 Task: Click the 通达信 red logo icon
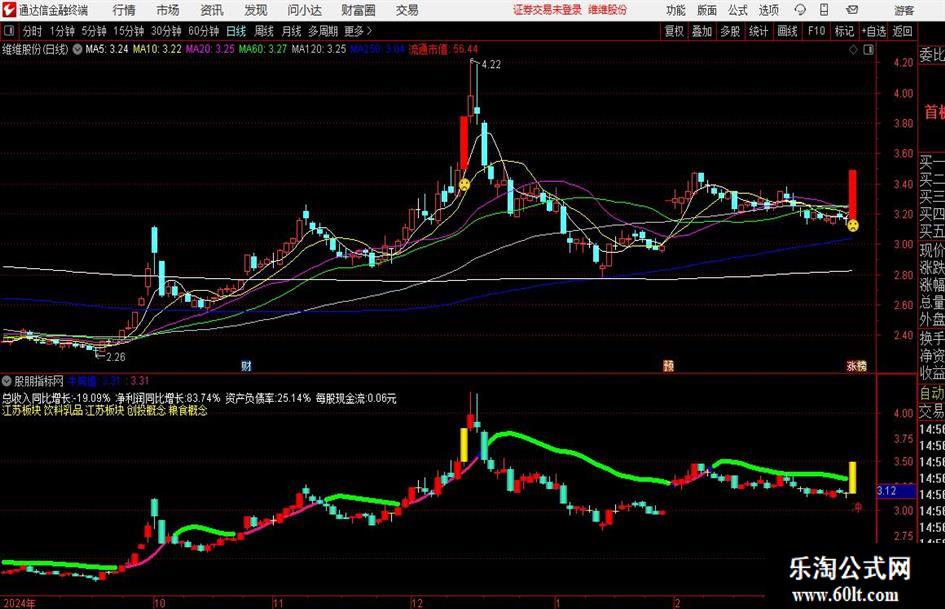(10, 10)
